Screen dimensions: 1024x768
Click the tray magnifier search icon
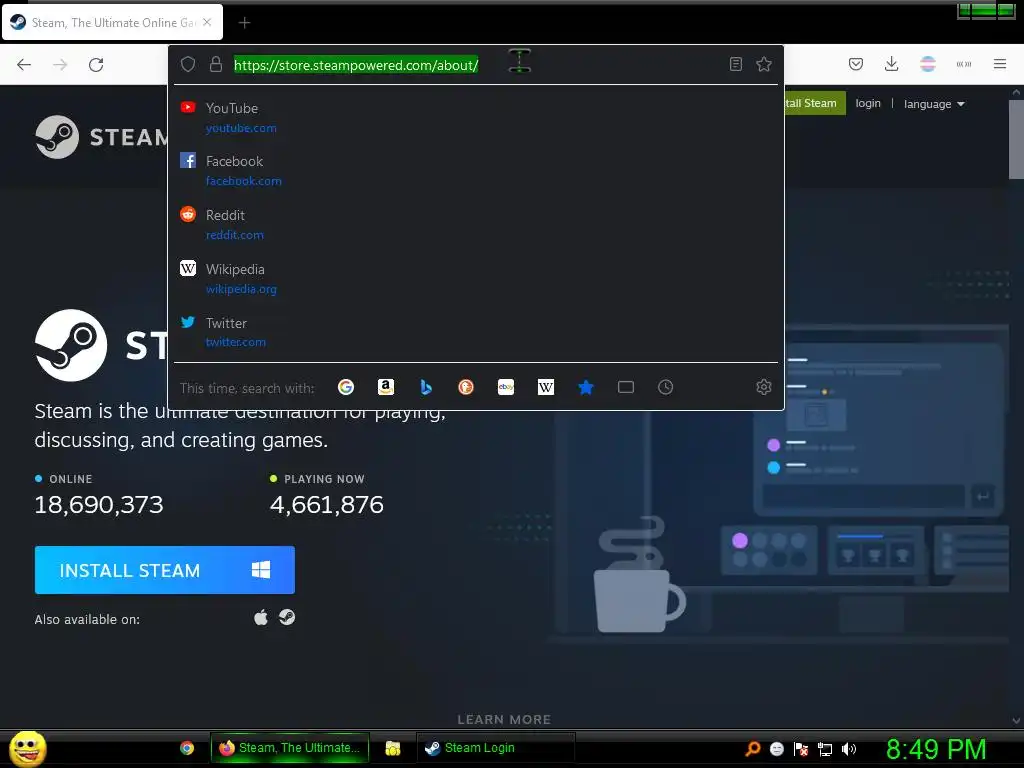(x=752, y=748)
